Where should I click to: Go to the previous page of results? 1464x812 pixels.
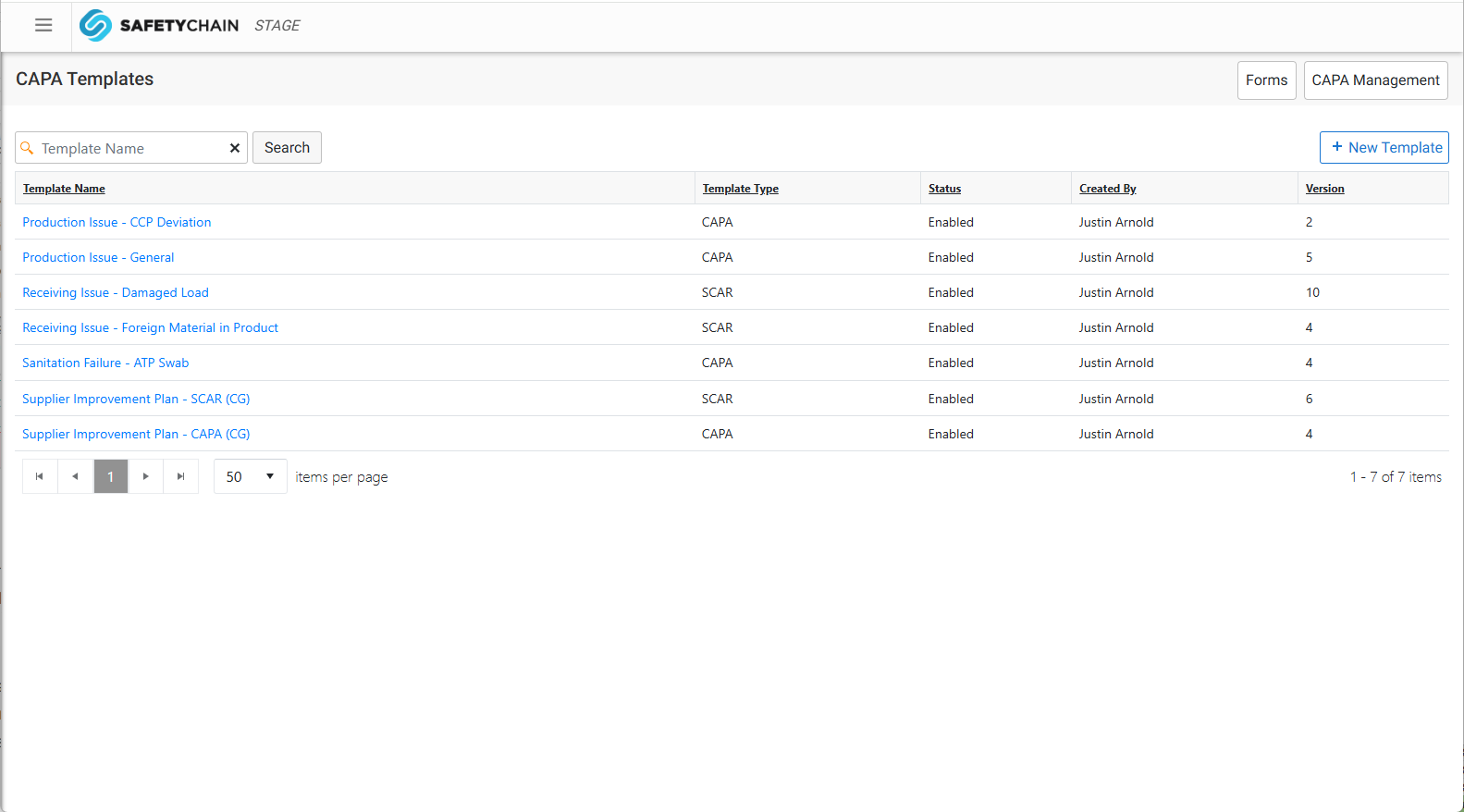[75, 476]
